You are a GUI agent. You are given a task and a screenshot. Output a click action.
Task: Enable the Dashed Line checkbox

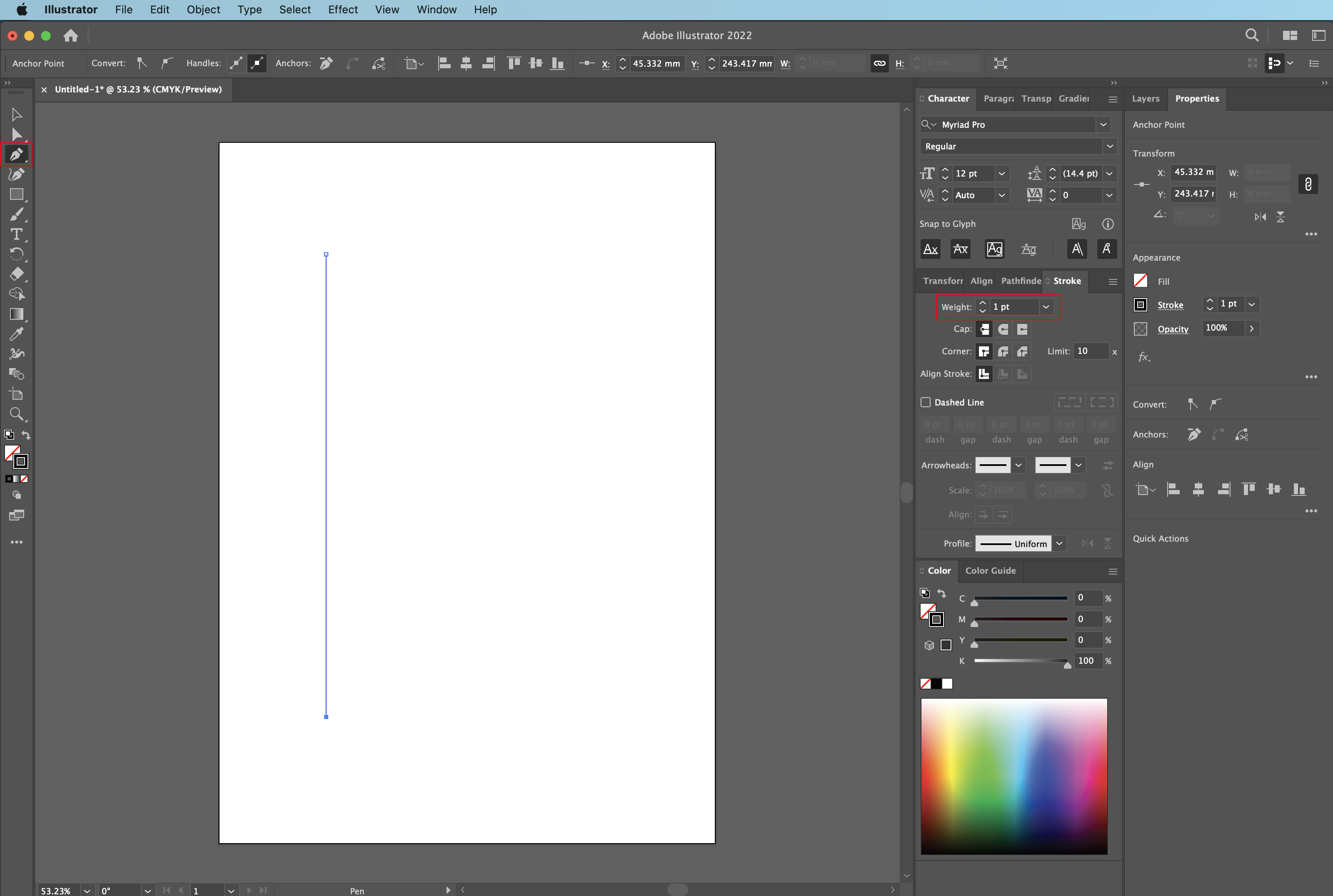926,402
